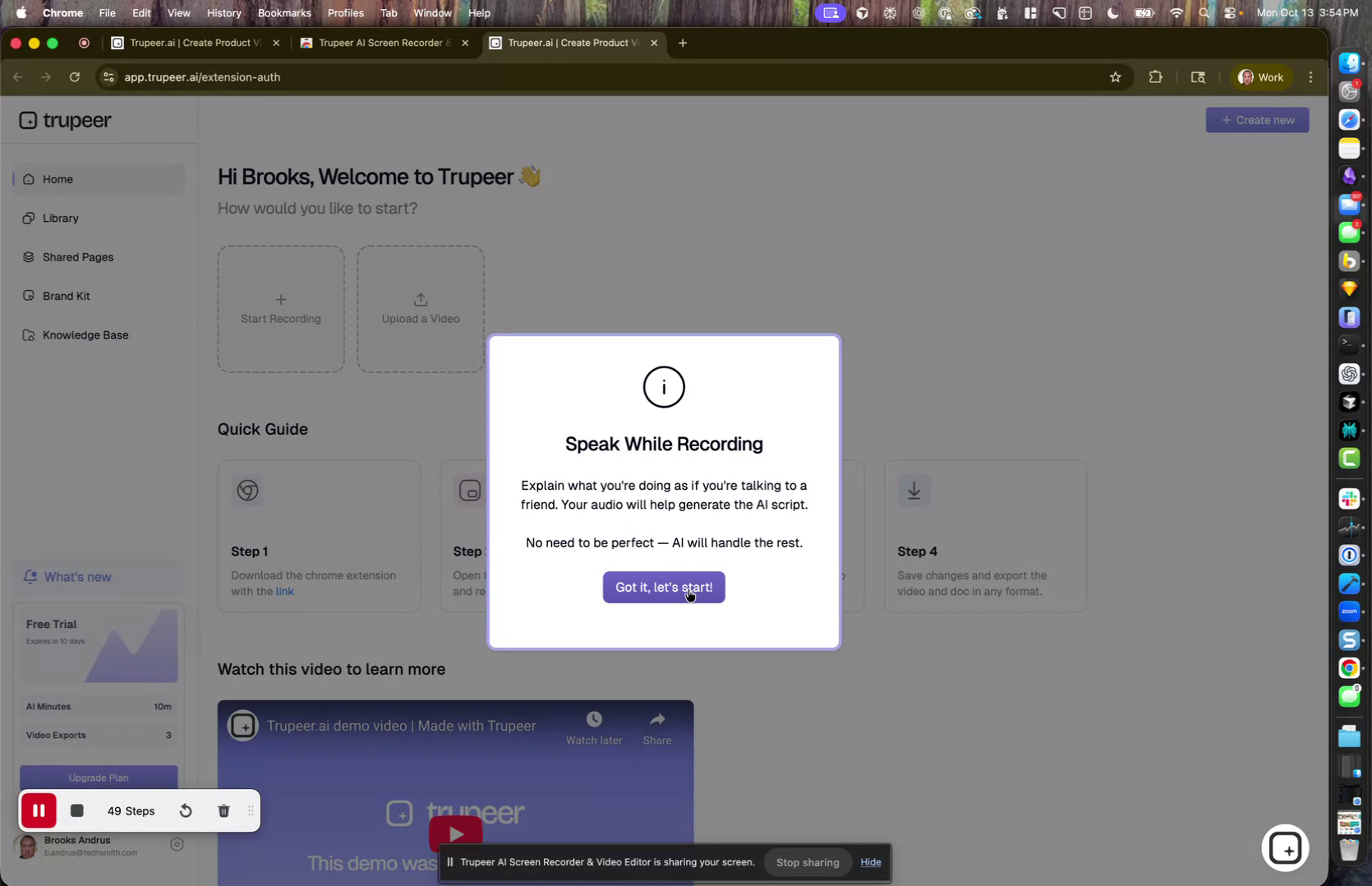Expand Control Center in the menu bar
This screenshot has width=1372, height=886.
point(1231,12)
